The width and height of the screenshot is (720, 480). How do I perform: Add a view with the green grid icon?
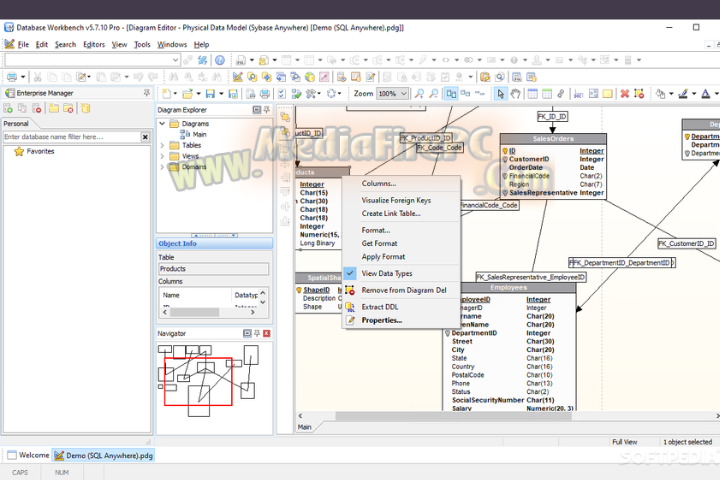tap(546, 94)
